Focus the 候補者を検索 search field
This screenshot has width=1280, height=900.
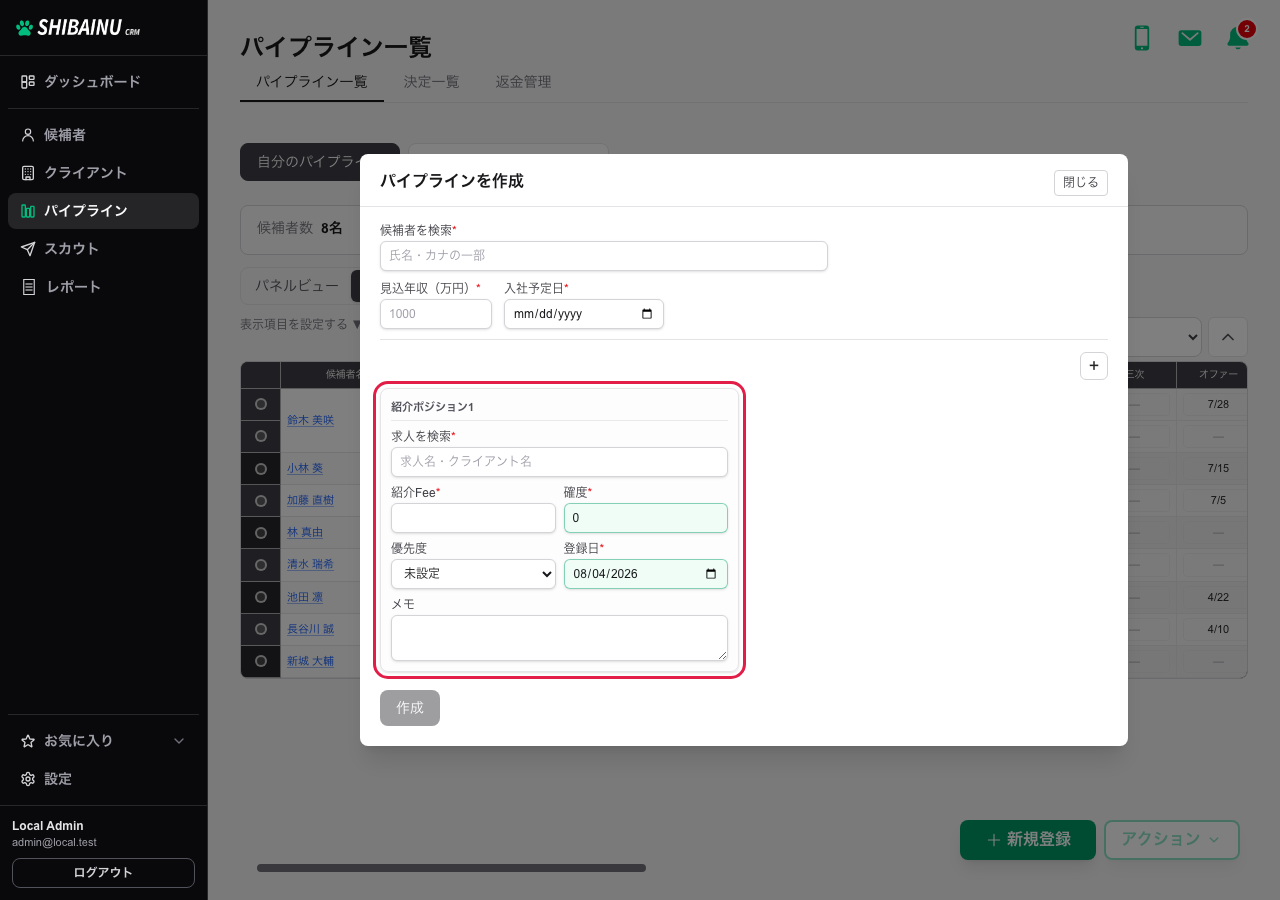(x=604, y=256)
